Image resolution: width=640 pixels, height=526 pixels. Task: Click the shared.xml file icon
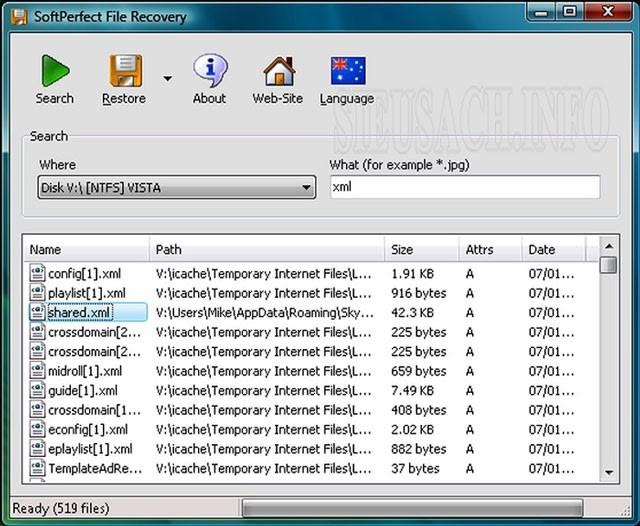tap(37, 312)
